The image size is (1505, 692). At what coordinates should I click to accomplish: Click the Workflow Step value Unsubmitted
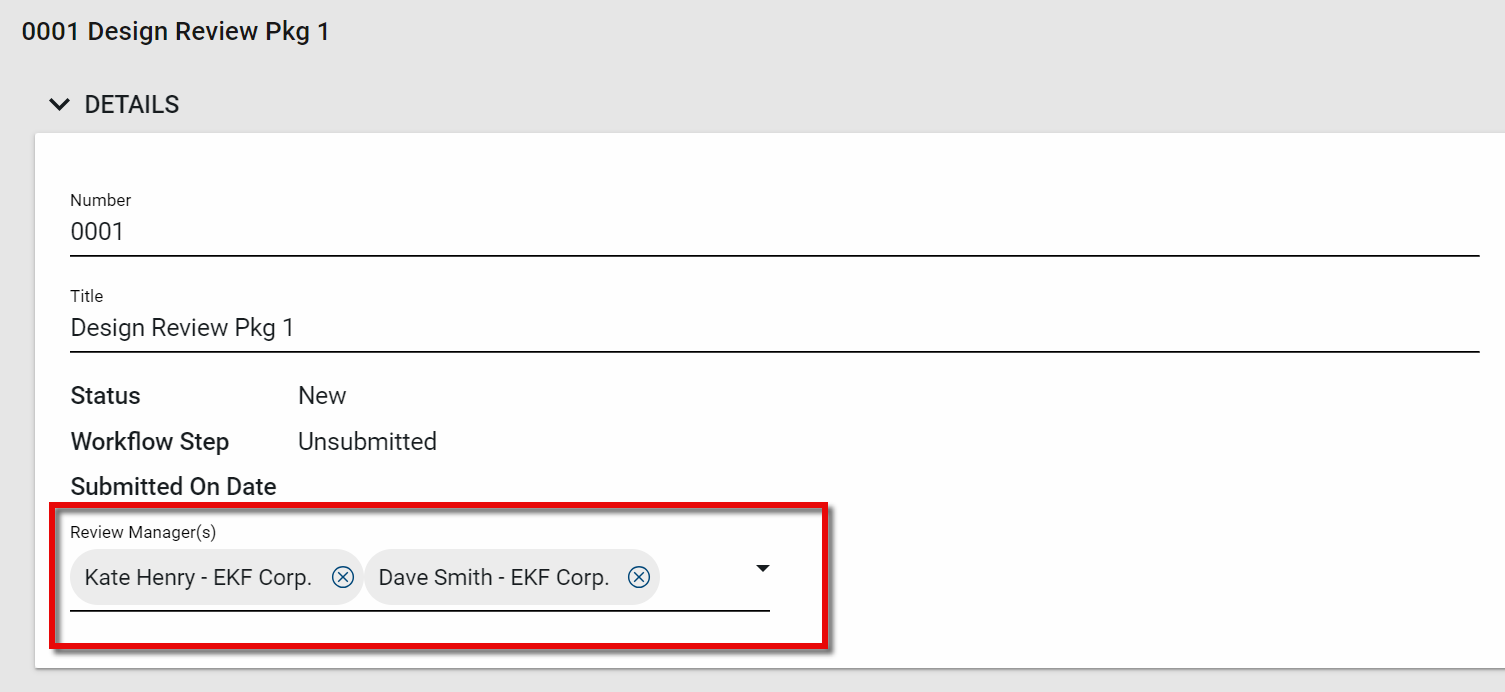(367, 442)
